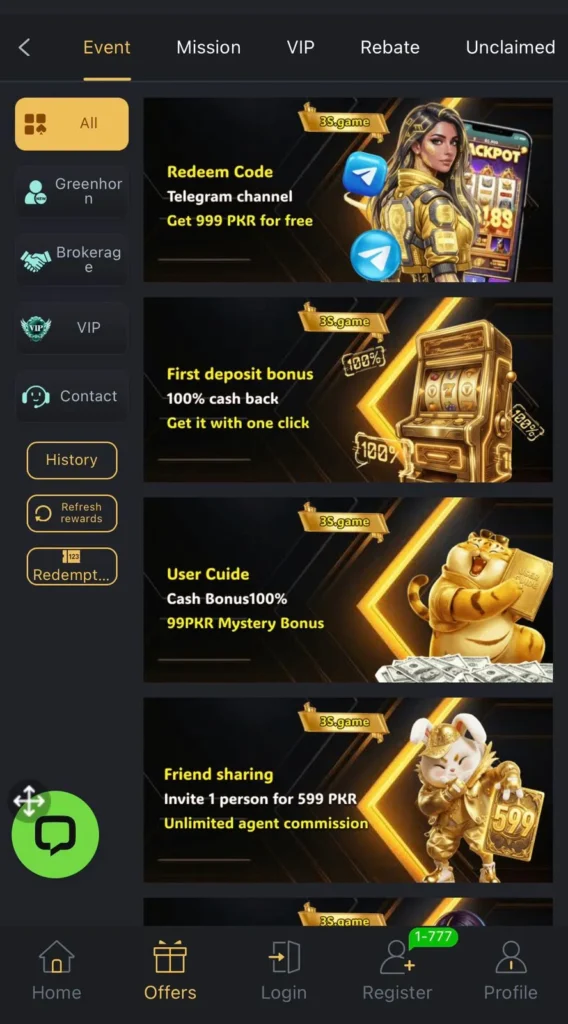Tap the back arrow icon
Viewport: 568px width, 1024px height.
[24, 47]
